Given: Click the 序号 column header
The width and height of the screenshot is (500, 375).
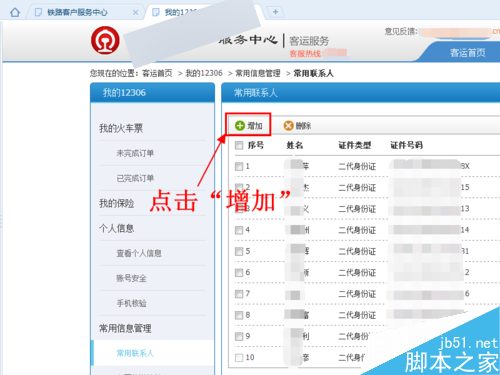Looking at the screenshot, I should pos(256,145).
